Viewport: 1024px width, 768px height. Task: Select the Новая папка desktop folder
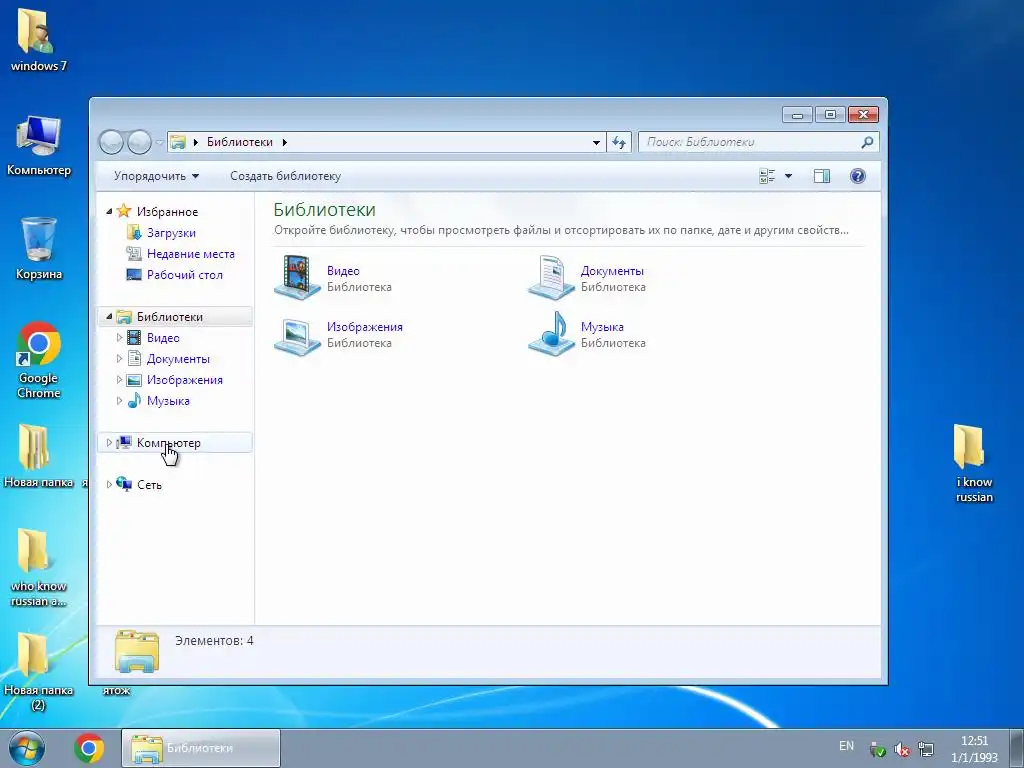(x=37, y=456)
